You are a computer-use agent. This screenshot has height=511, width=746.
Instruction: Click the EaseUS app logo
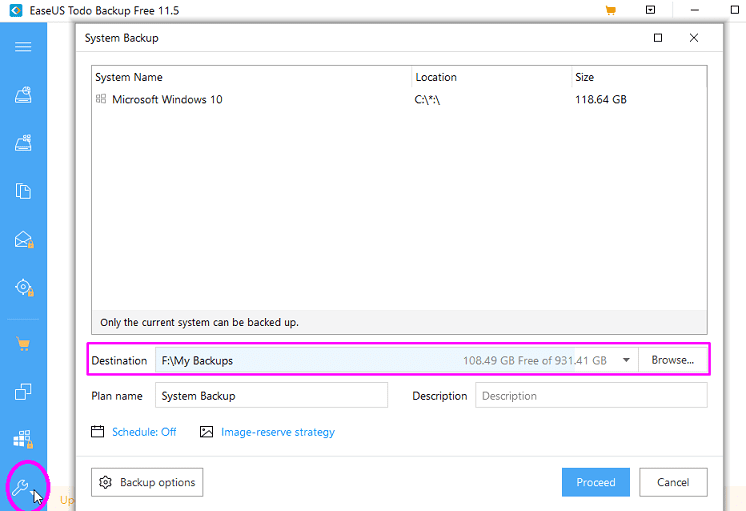pyautogui.click(x=16, y=10)
